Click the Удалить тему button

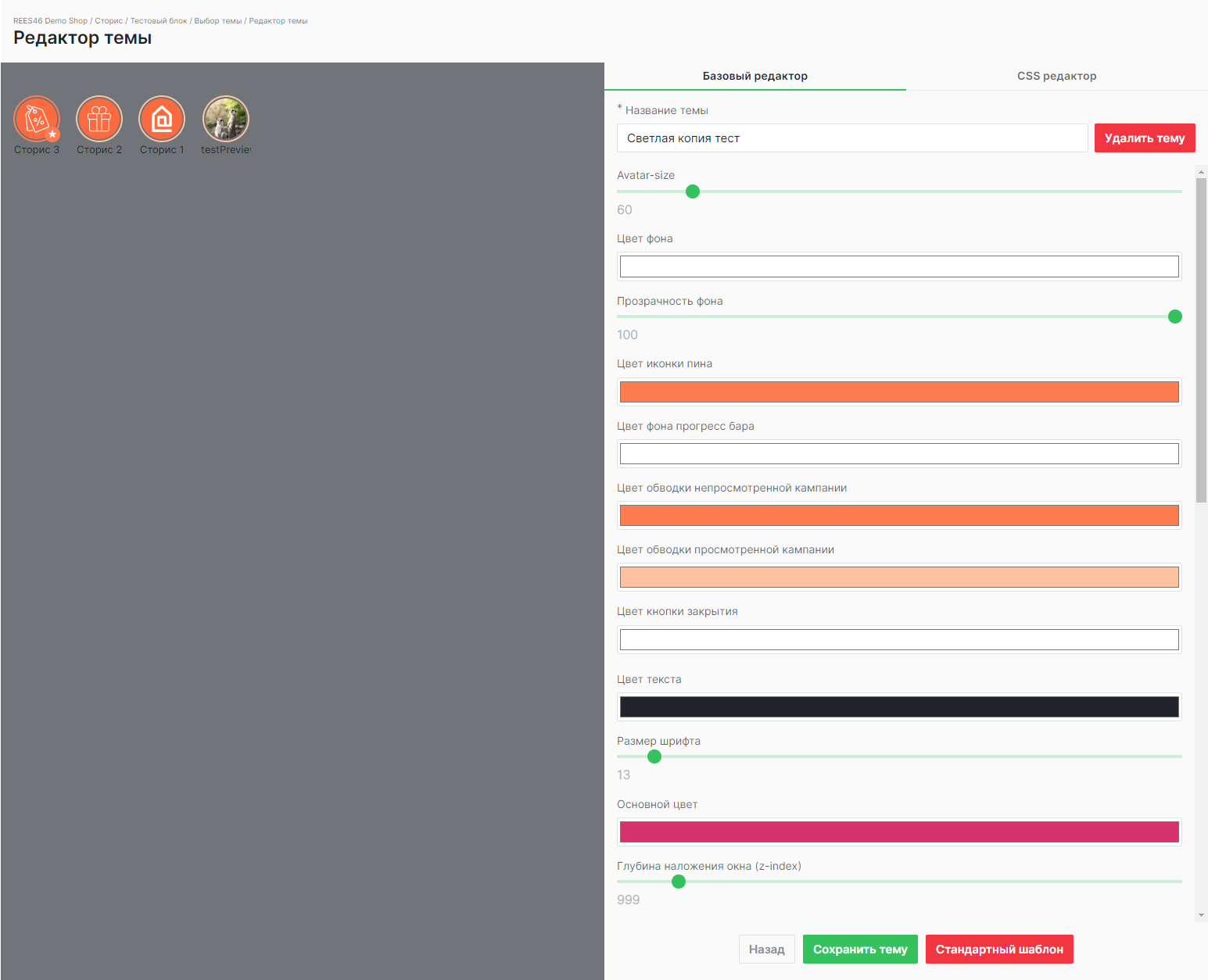pyautogui.click(x=1144, y=138)
